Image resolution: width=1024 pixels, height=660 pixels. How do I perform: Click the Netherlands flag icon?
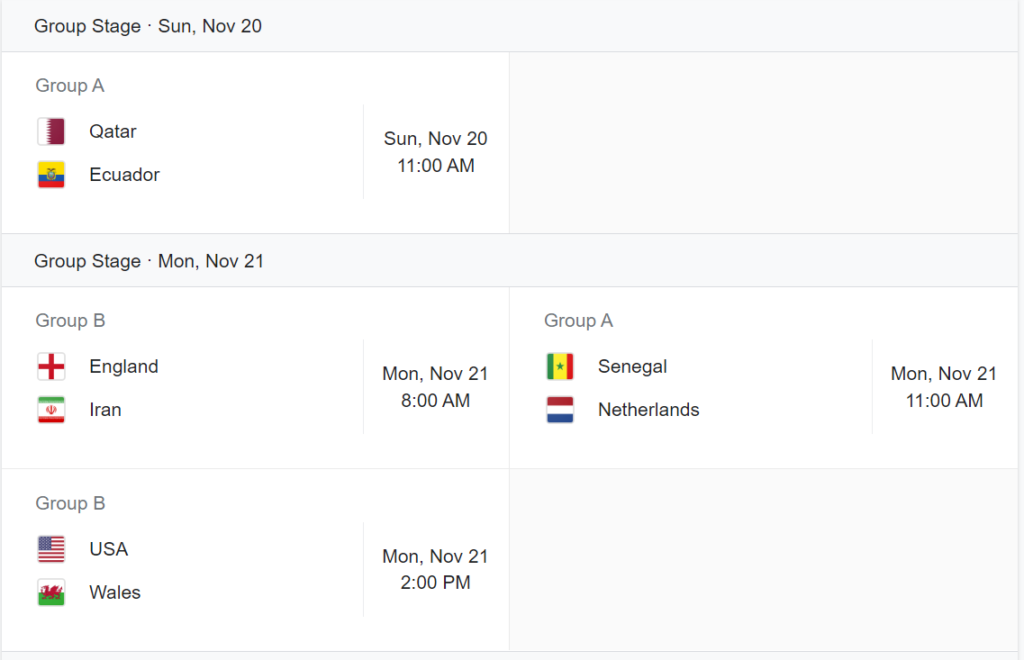point(560,410)
